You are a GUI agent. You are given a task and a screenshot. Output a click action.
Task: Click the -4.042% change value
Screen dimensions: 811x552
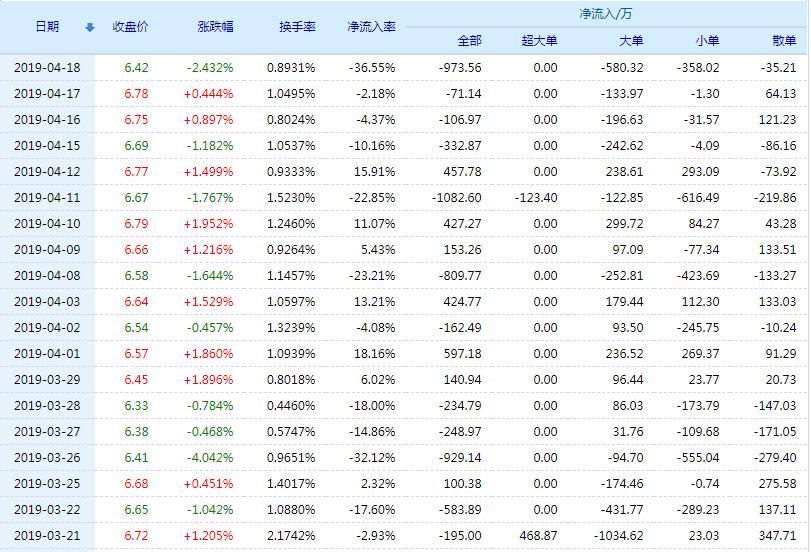tap(210, 458)
